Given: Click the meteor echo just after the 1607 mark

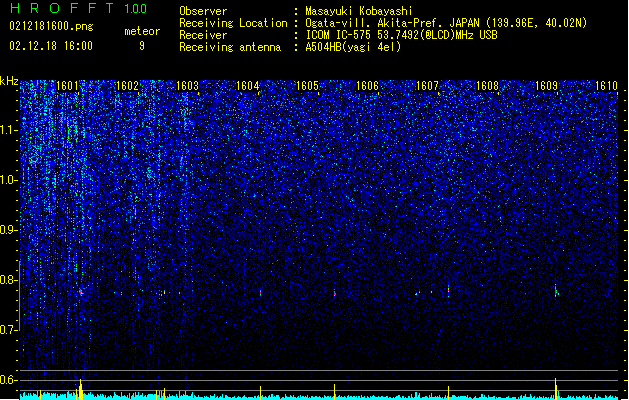Looking at the screenshot, I should [448, 290].
